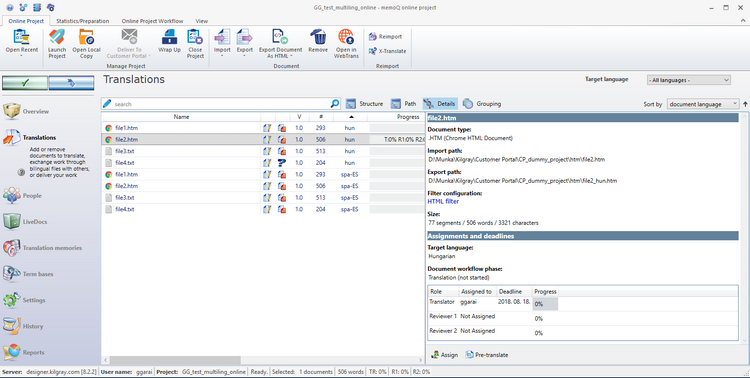Click the search magnifier icon
Image resolution: width=750 pixels, height=378 pixels.
coord(335,103)
